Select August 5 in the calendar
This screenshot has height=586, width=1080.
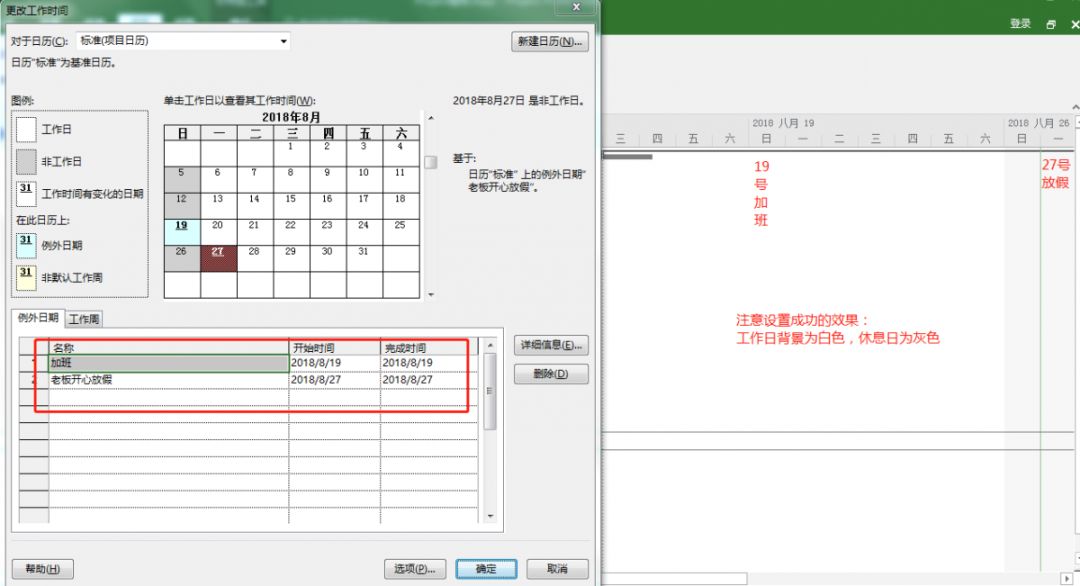coord(182,180)
